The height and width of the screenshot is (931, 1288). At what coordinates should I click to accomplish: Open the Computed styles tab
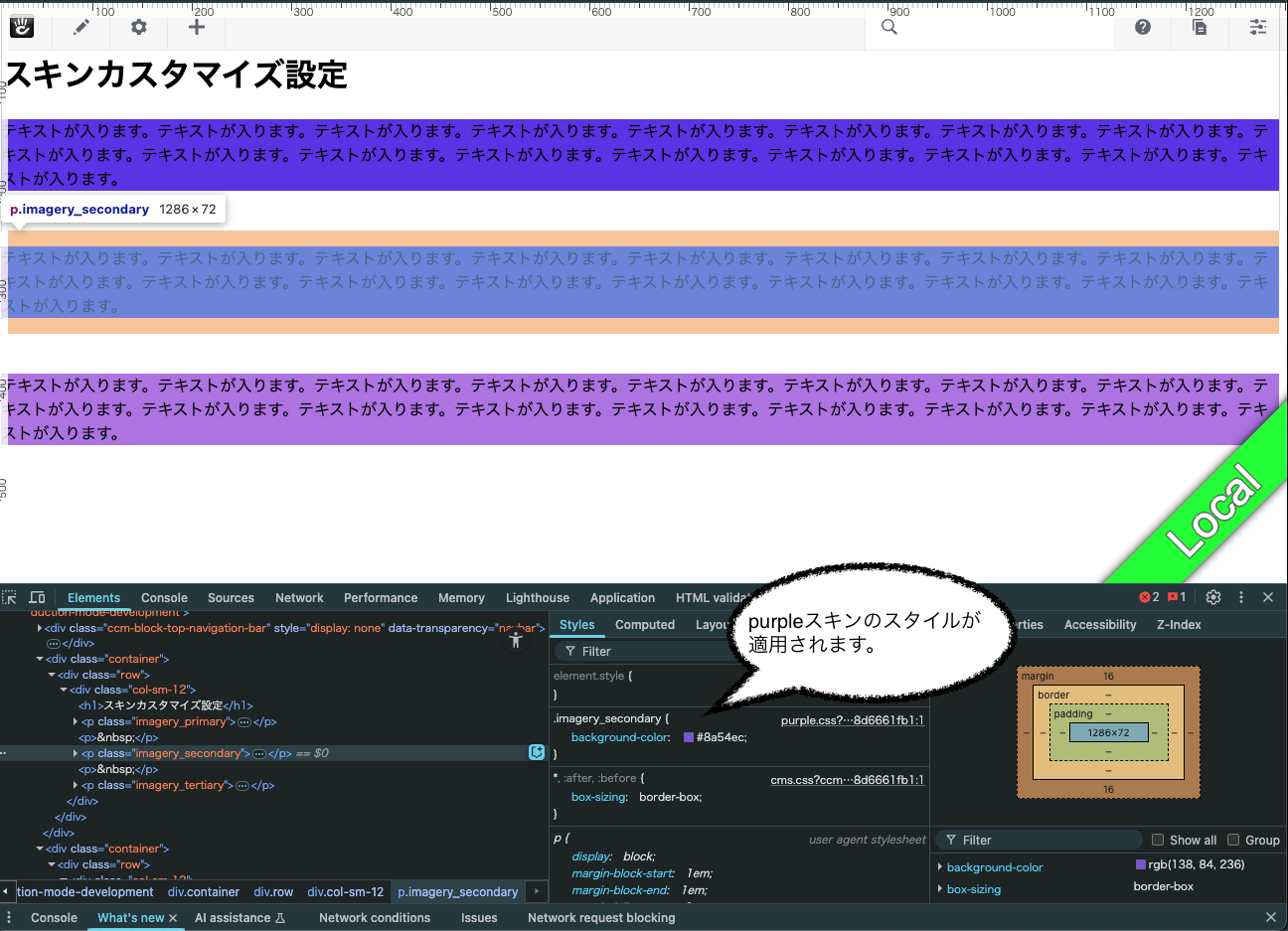[x=645, y=624]
